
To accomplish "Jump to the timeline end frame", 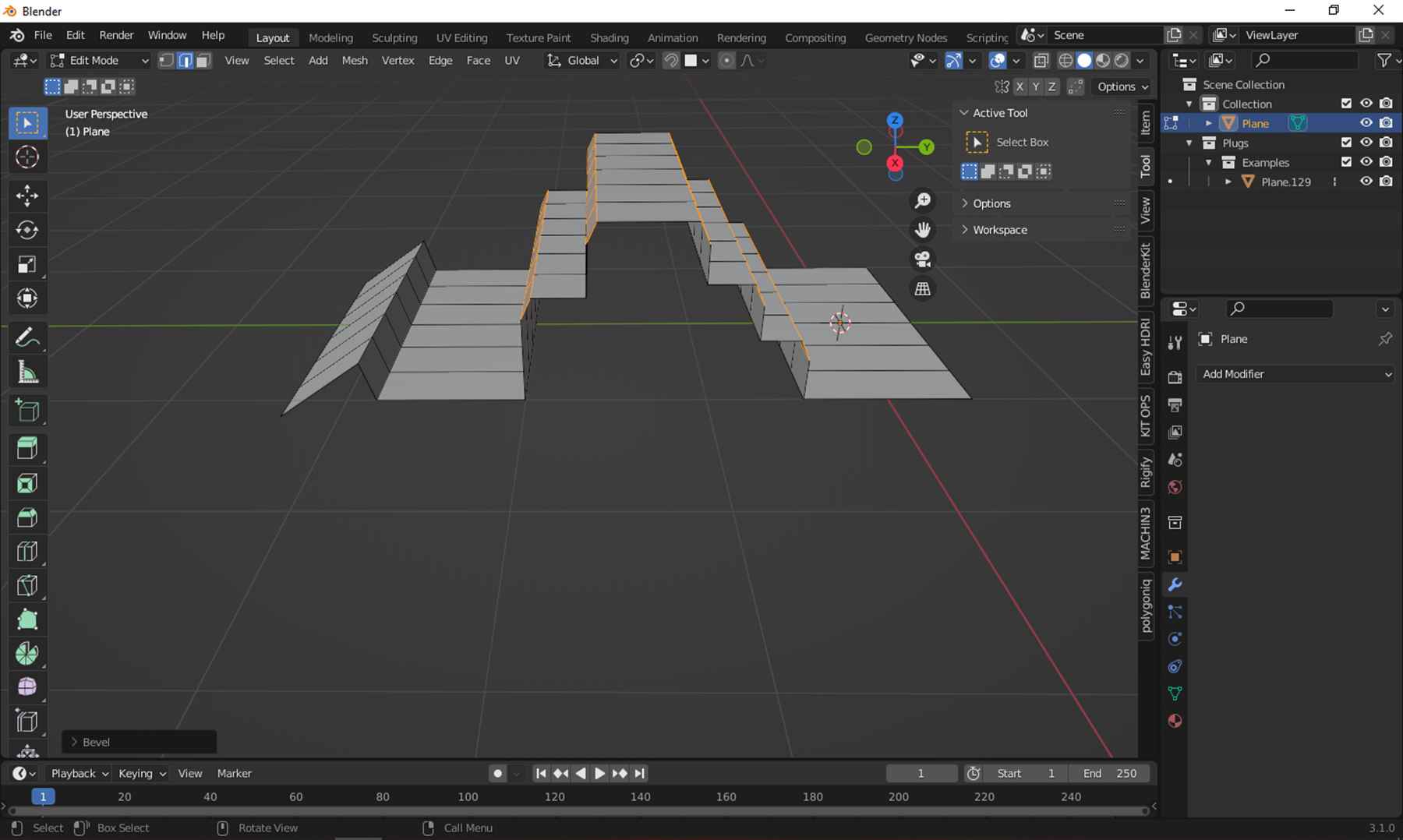I will [x=640, y=773].
